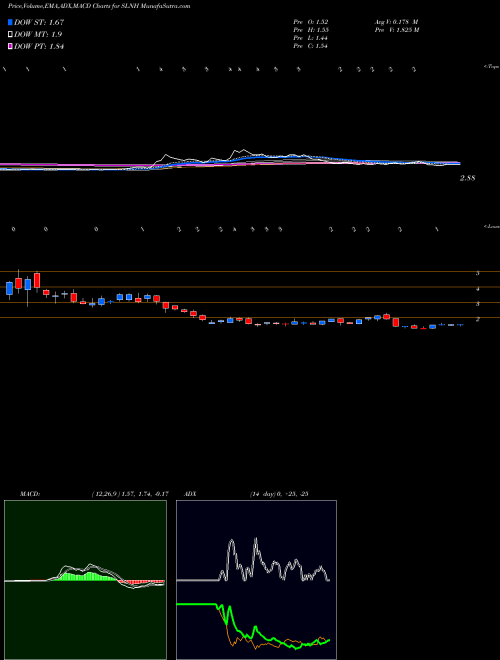Select the 'DOW MT: 1.9' legend label
Screen dimensions: 500x660
pos(38,35)
